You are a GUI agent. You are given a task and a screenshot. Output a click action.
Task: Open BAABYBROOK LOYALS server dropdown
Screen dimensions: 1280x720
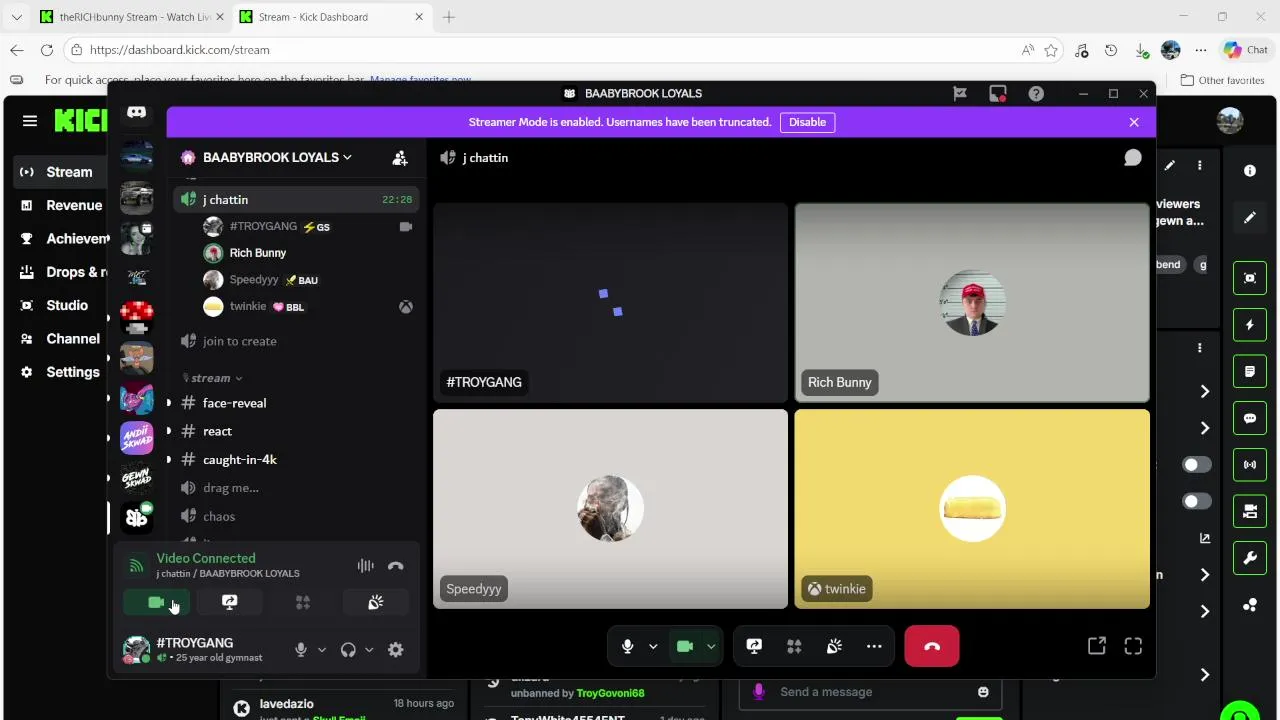[277, 157]
